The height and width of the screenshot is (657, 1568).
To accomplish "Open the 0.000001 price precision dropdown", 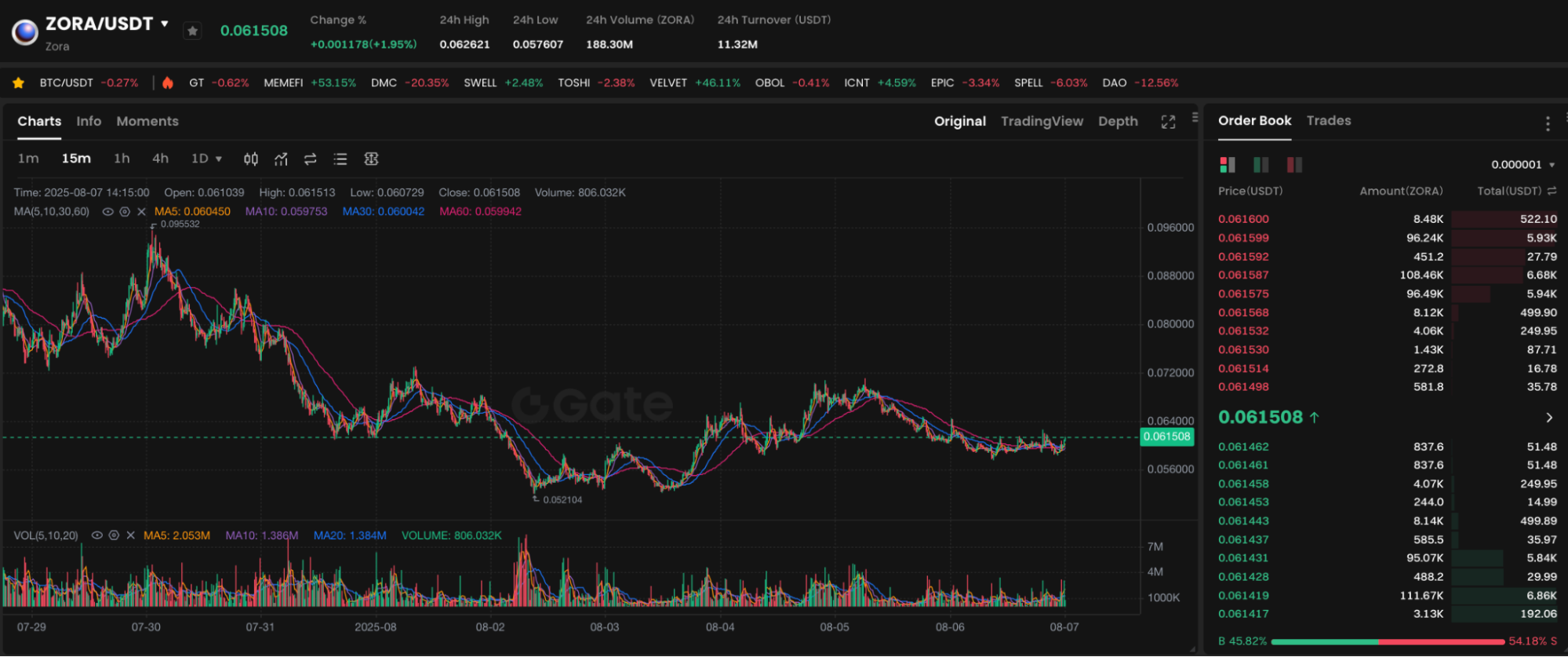I will [x=1523, y=165].
